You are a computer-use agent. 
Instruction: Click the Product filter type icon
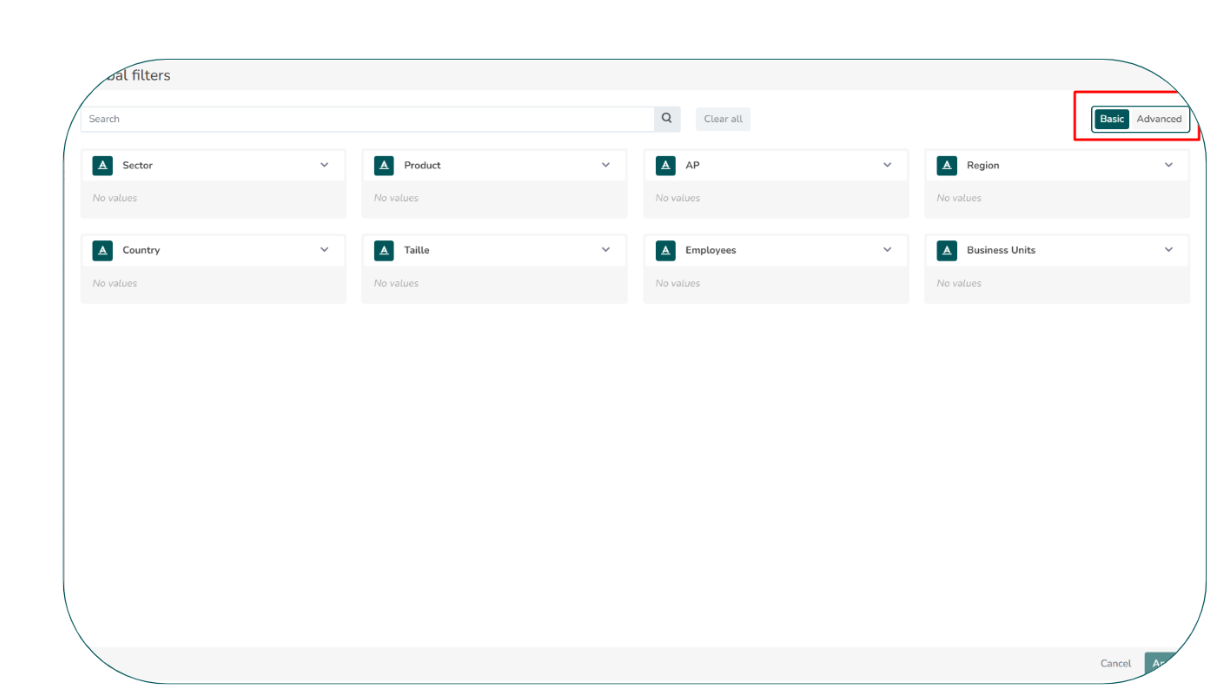(x=384, y=165)
